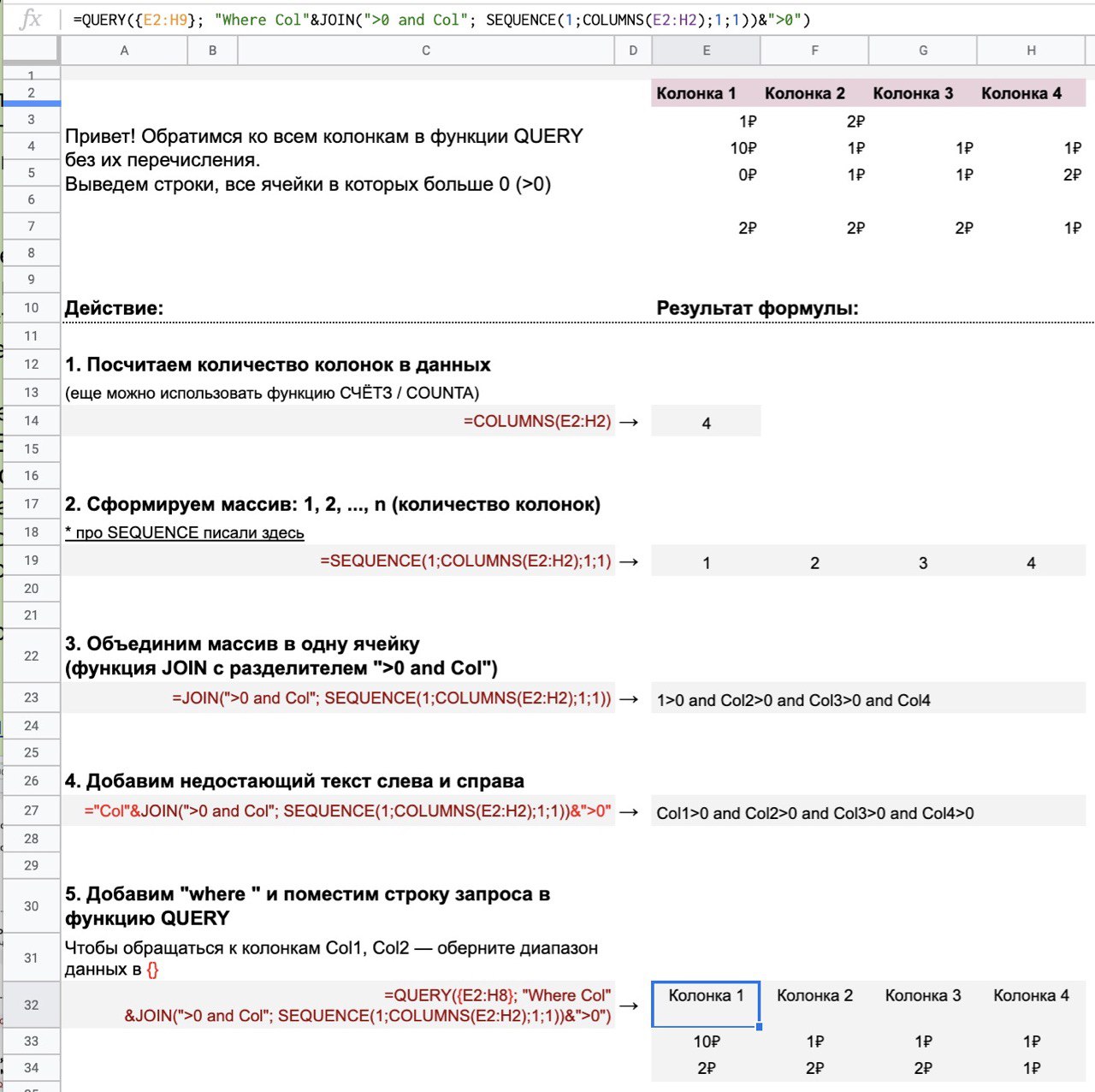Click '4. Добавим недостающий текст слева и справа'

coord(294,780)
